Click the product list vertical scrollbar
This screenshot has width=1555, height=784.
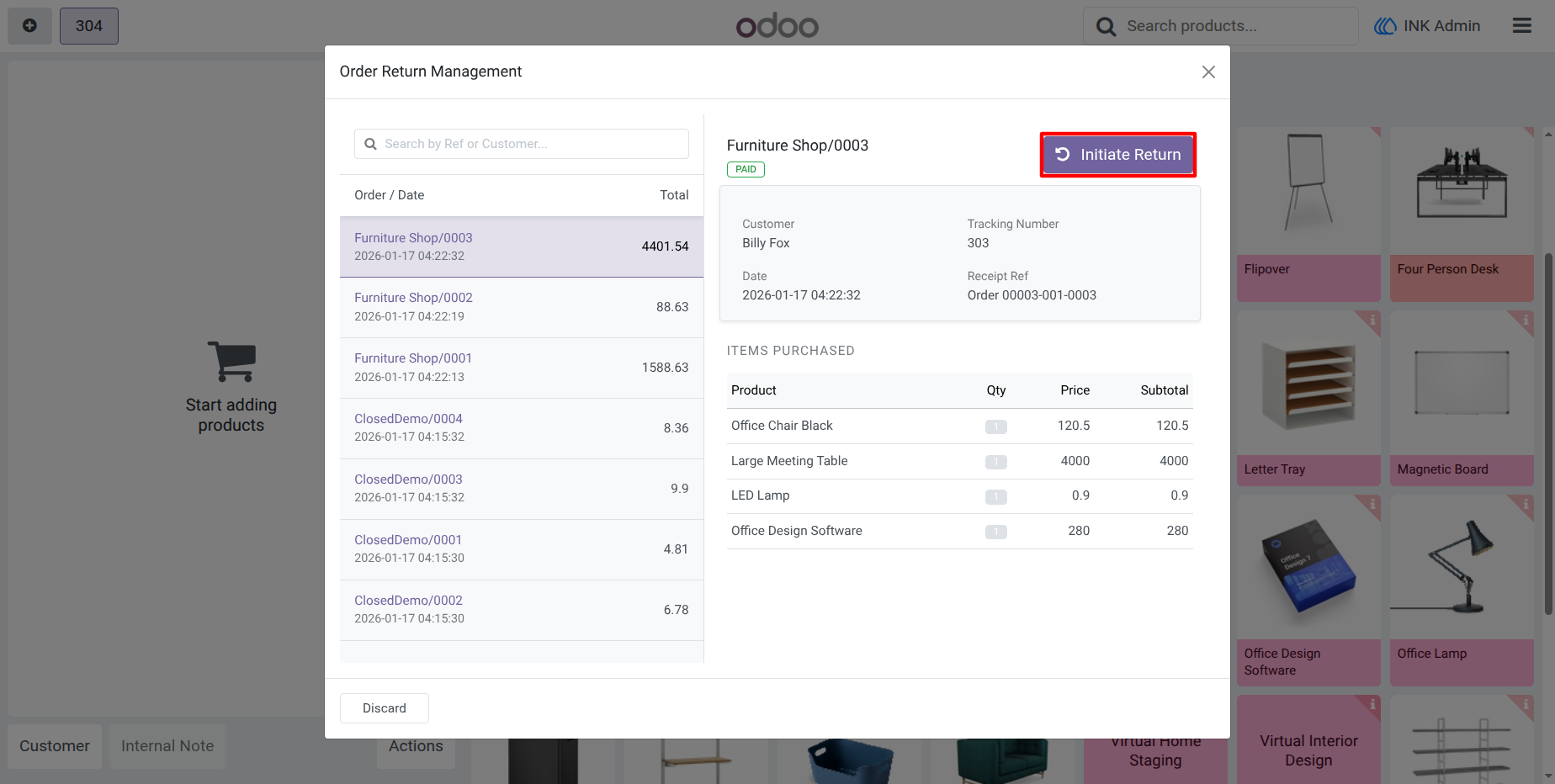(x=1548, y=433)
